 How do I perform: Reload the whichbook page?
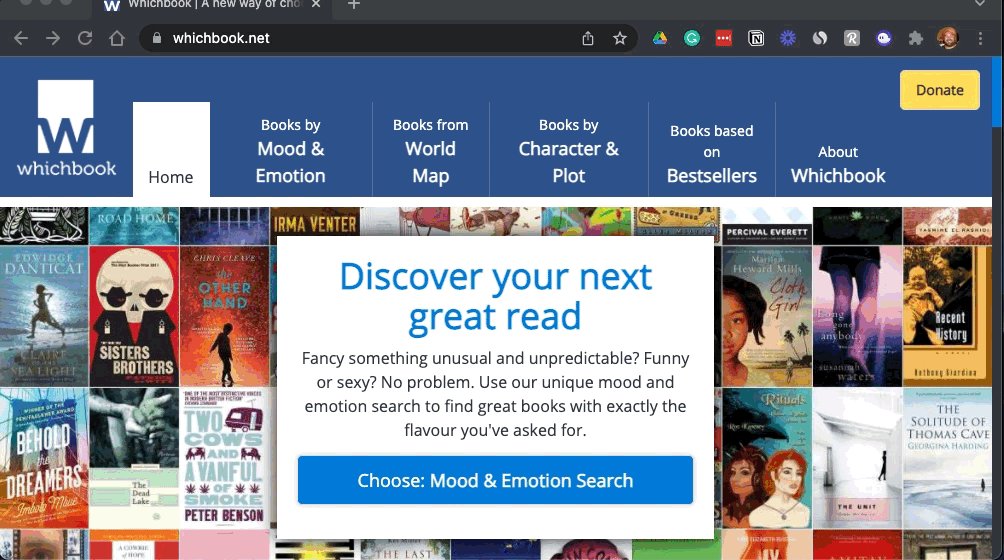(85, 38)
